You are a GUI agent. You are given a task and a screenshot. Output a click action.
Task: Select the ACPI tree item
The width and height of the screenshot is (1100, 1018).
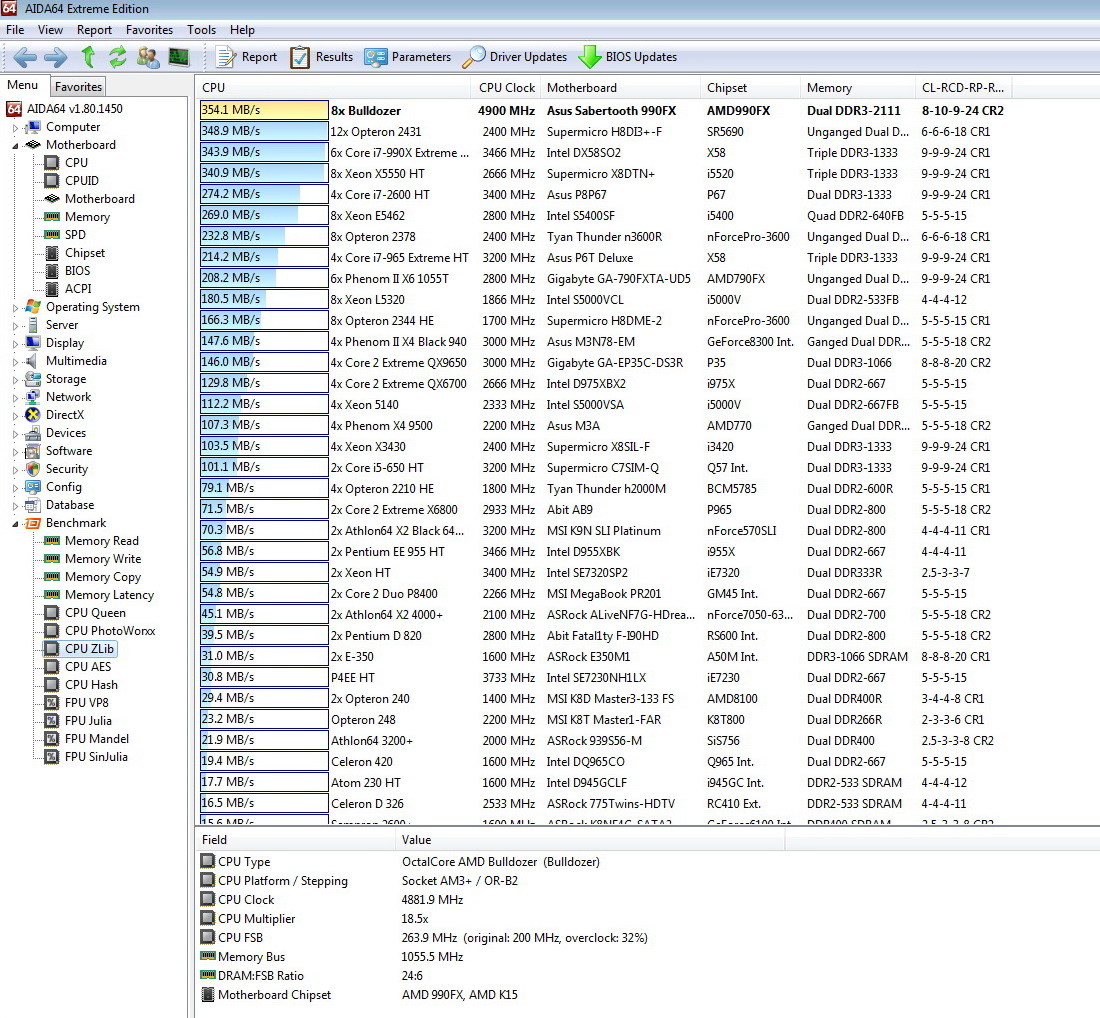coord(78,288)
